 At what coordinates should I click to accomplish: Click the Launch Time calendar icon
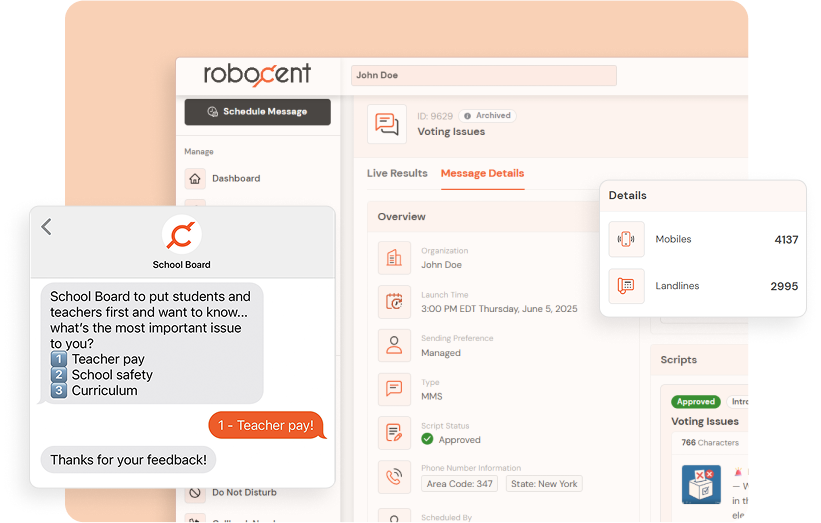click(x=394, y=302)
